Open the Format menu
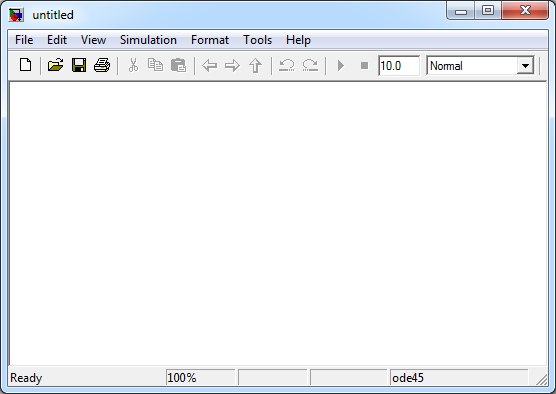The width and height of the screenshot is (556, 394). [210, 40]
